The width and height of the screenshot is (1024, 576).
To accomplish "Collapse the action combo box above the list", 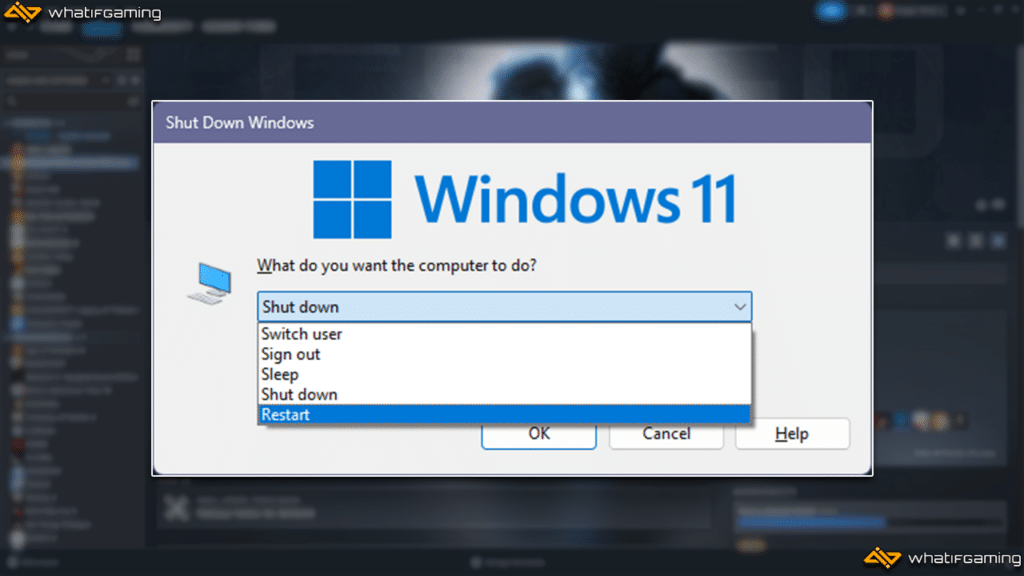I will (x=504, y=306).
